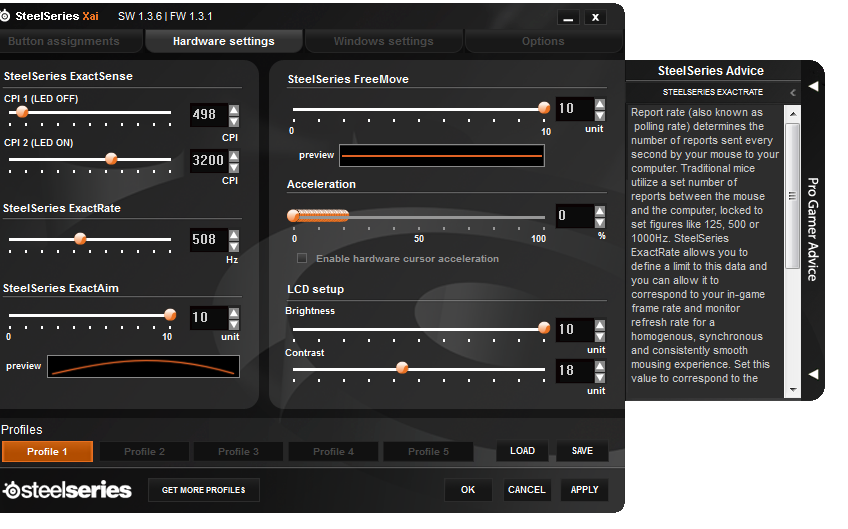Enable hardware cursor acceleration checkbox

[303, 259]
